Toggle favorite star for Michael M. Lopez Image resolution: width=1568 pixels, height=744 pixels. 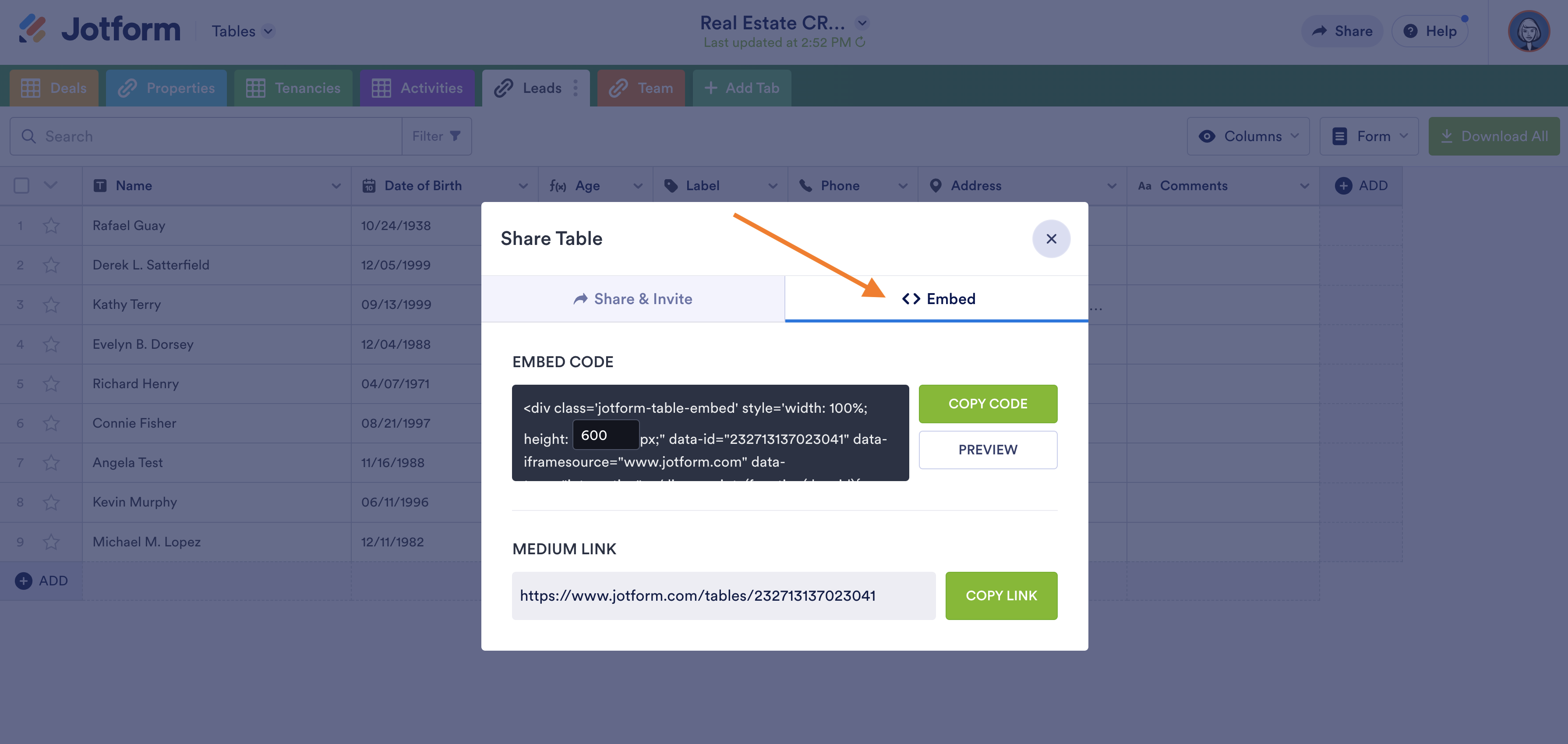tap(51, 542)
